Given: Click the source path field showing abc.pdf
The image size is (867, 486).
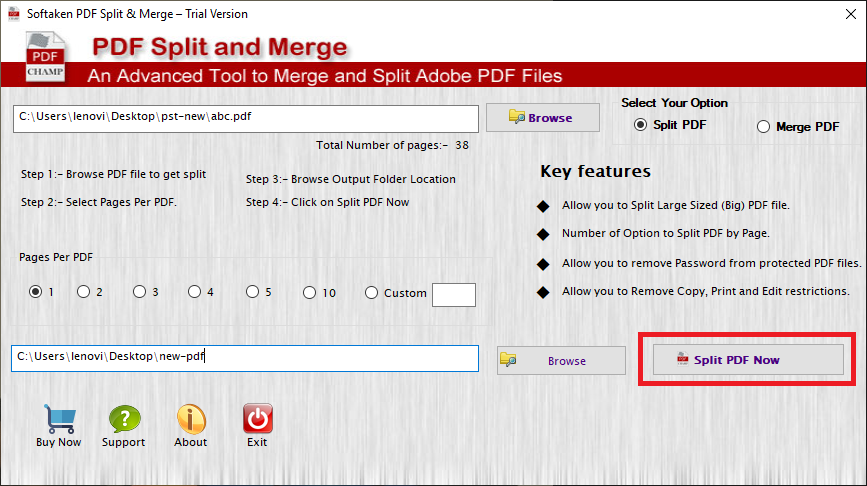Looking at the screenshot, I should [x=246, y=119].
